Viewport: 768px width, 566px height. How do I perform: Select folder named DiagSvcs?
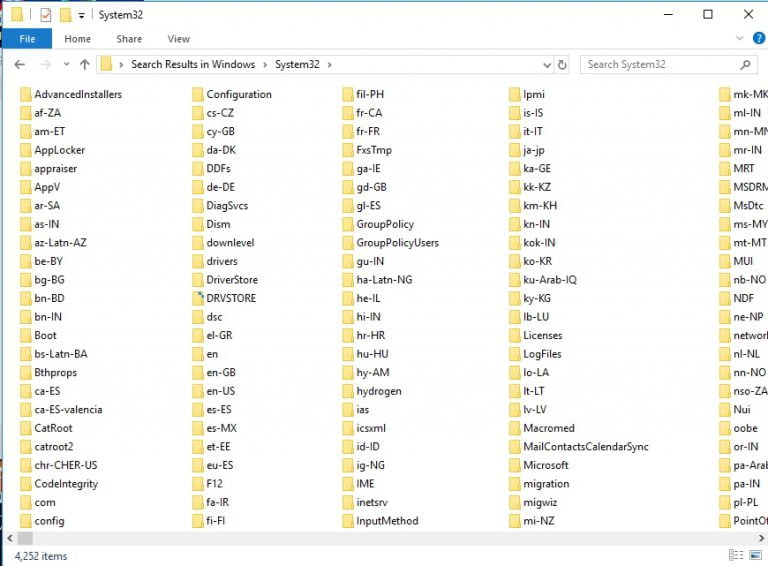(x=220, y=206)
